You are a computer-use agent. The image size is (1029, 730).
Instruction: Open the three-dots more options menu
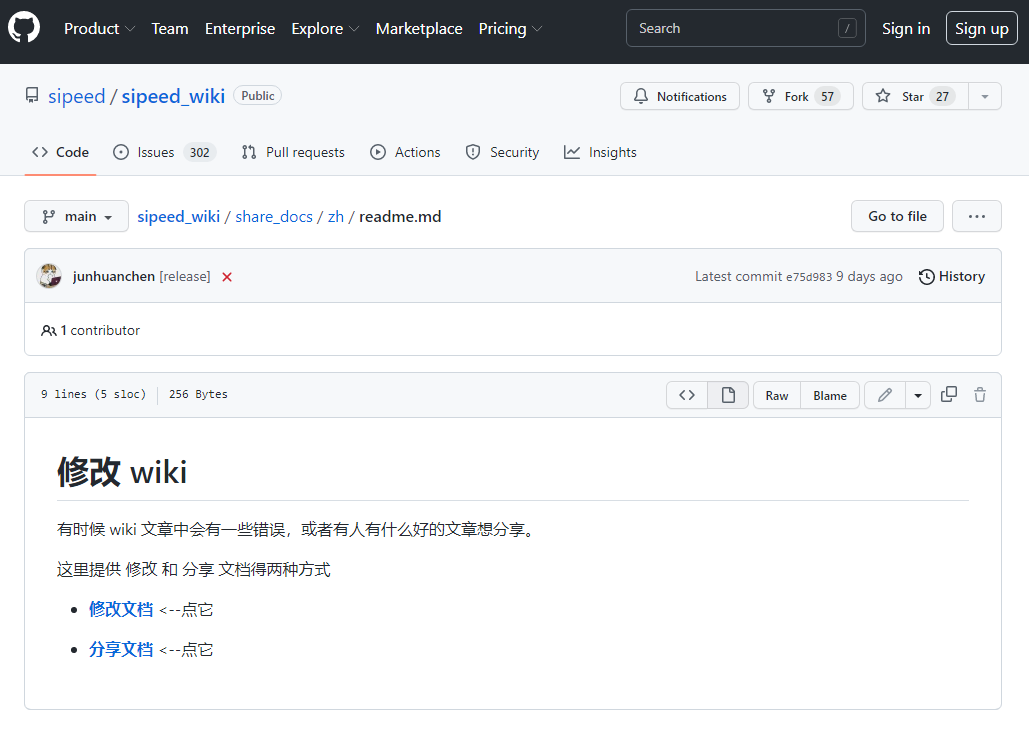[x=976, y=216]
